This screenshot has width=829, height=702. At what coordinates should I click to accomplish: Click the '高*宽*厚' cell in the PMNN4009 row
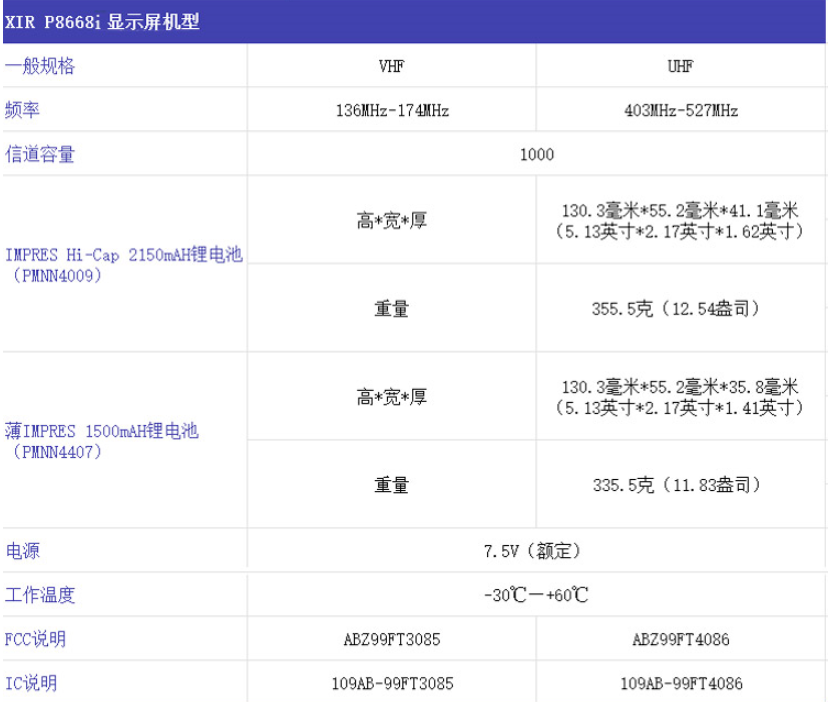click(391, 220)
